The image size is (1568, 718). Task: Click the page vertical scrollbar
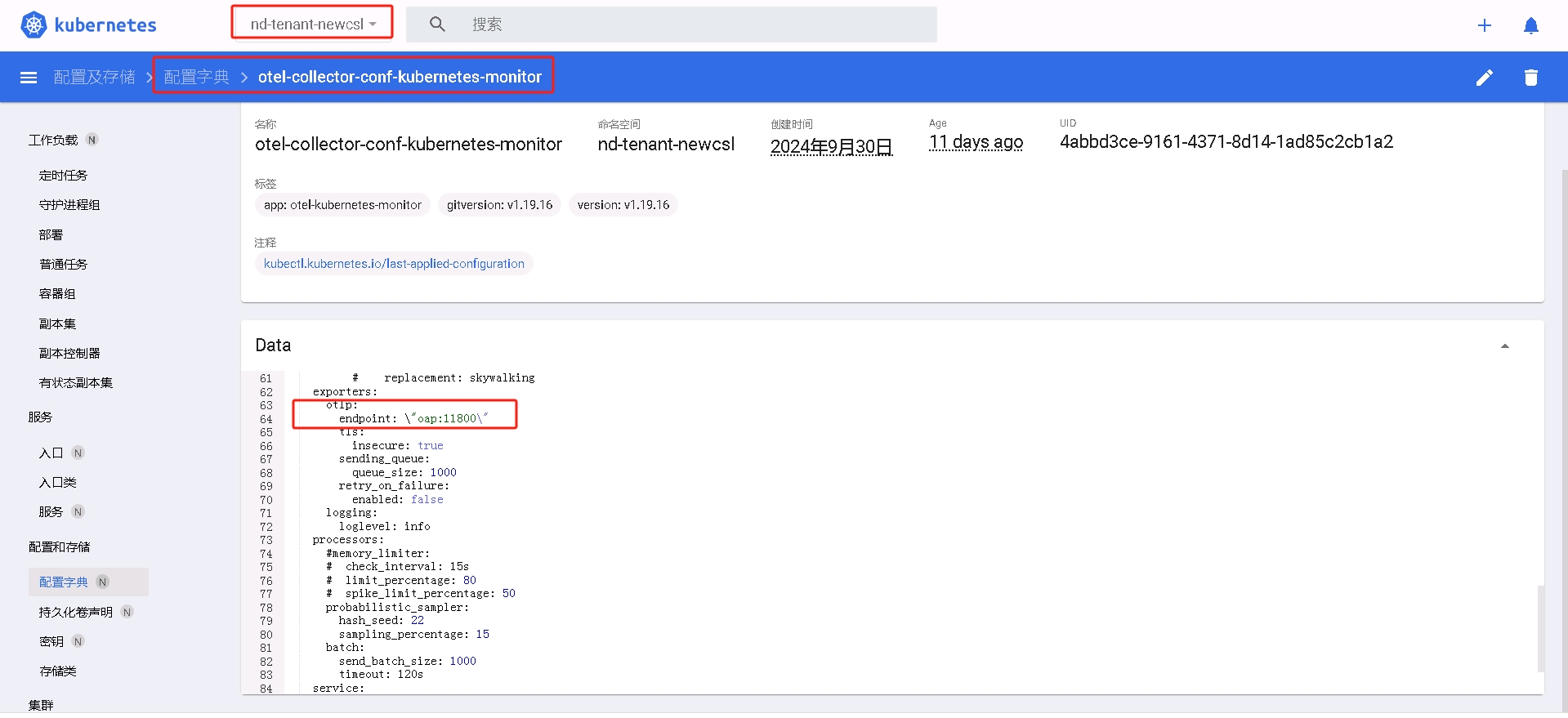pos(1564,441)
